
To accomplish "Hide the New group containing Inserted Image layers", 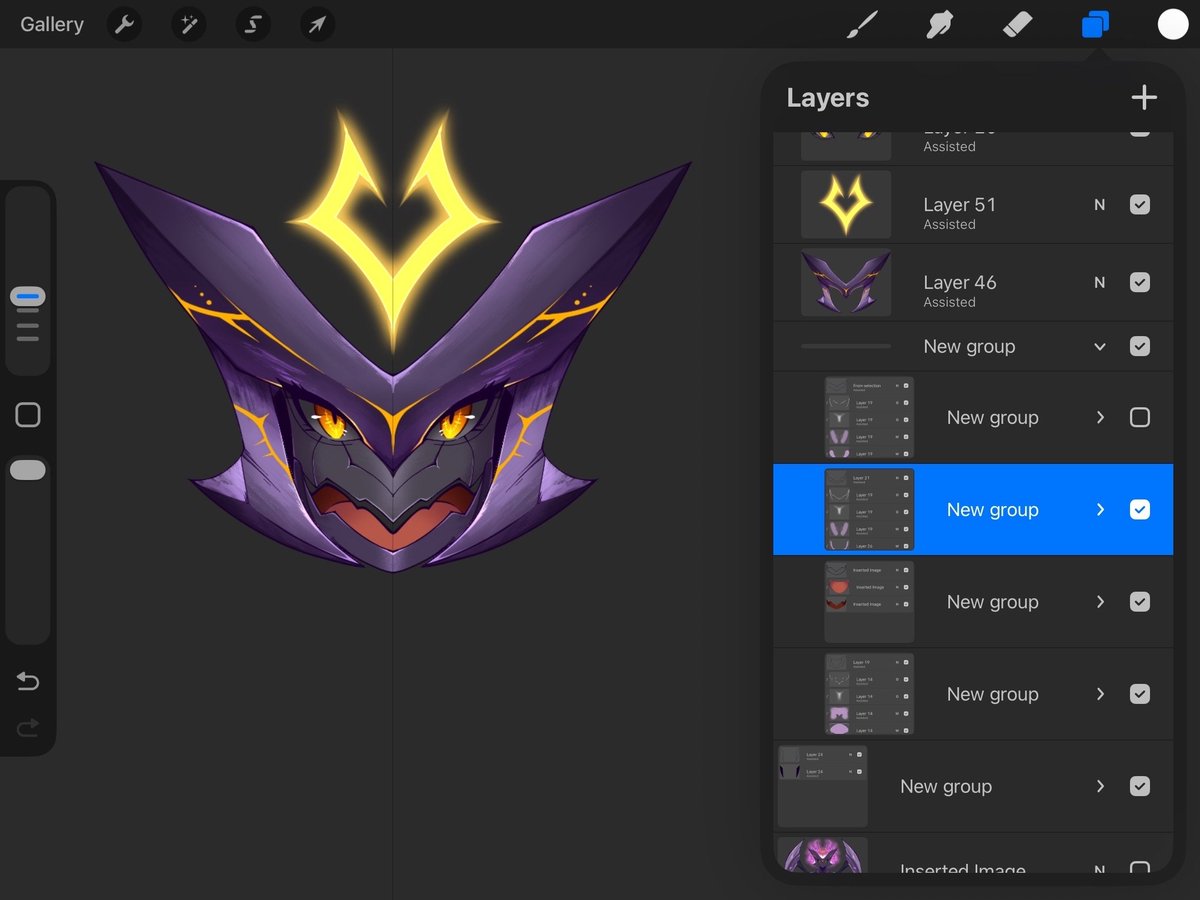I will click(x=1139, y=601).
